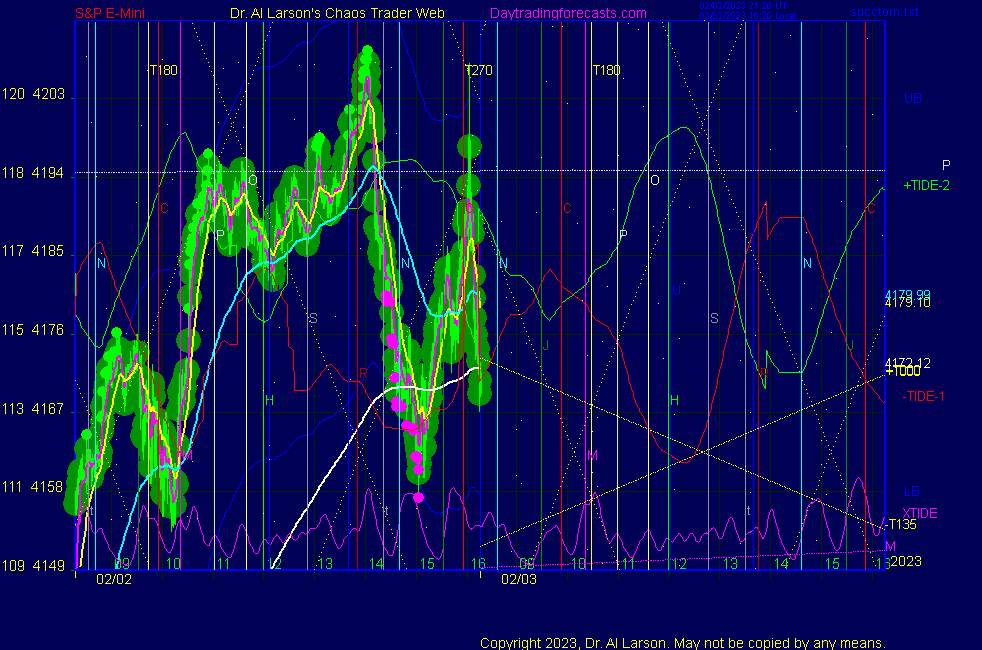
Task: Click the XTIDE legend label
Action: coord(919,513)
